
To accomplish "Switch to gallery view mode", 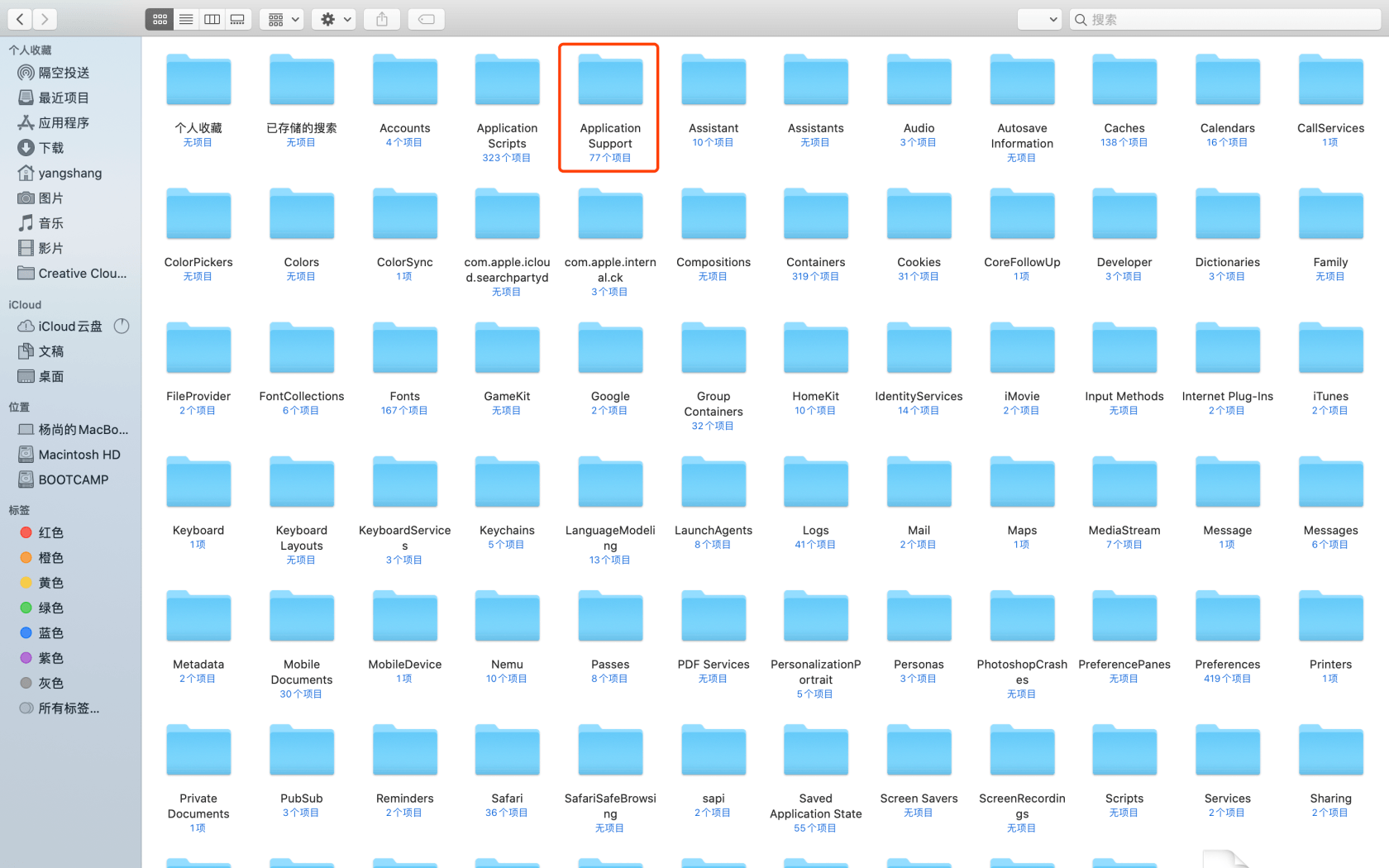I will pyautogui.click(x=237, y=19).
